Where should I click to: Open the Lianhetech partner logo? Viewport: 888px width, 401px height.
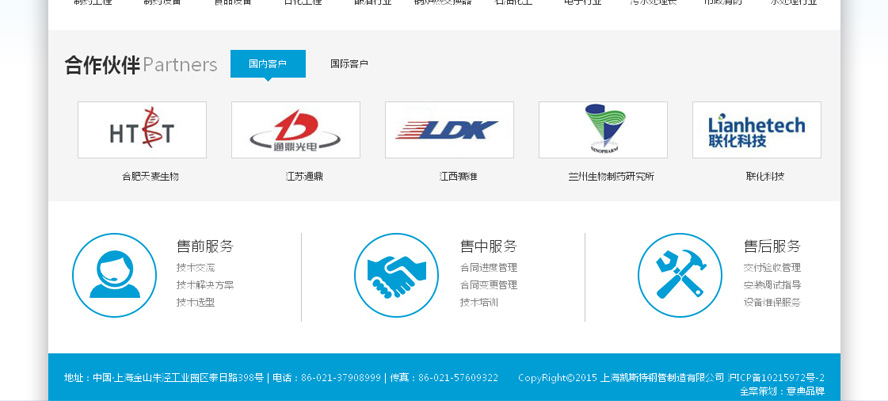tap(757, 130)
